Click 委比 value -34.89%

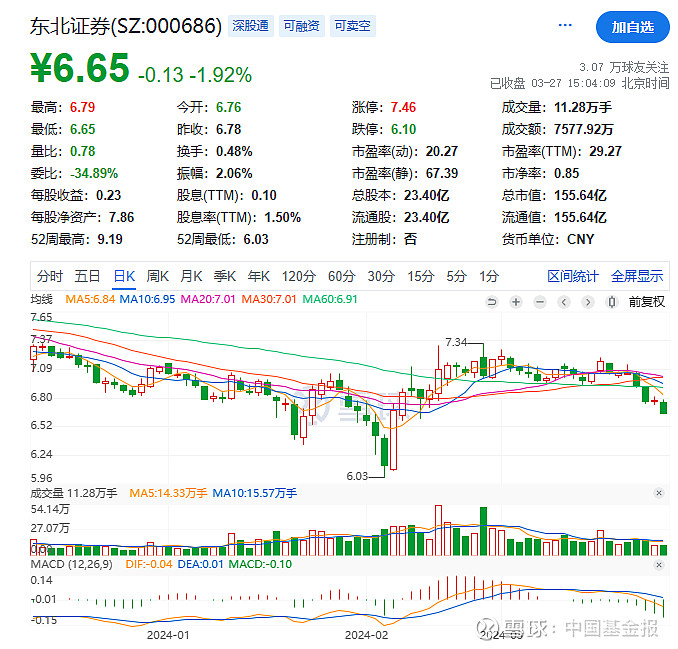tap(94, 173)
